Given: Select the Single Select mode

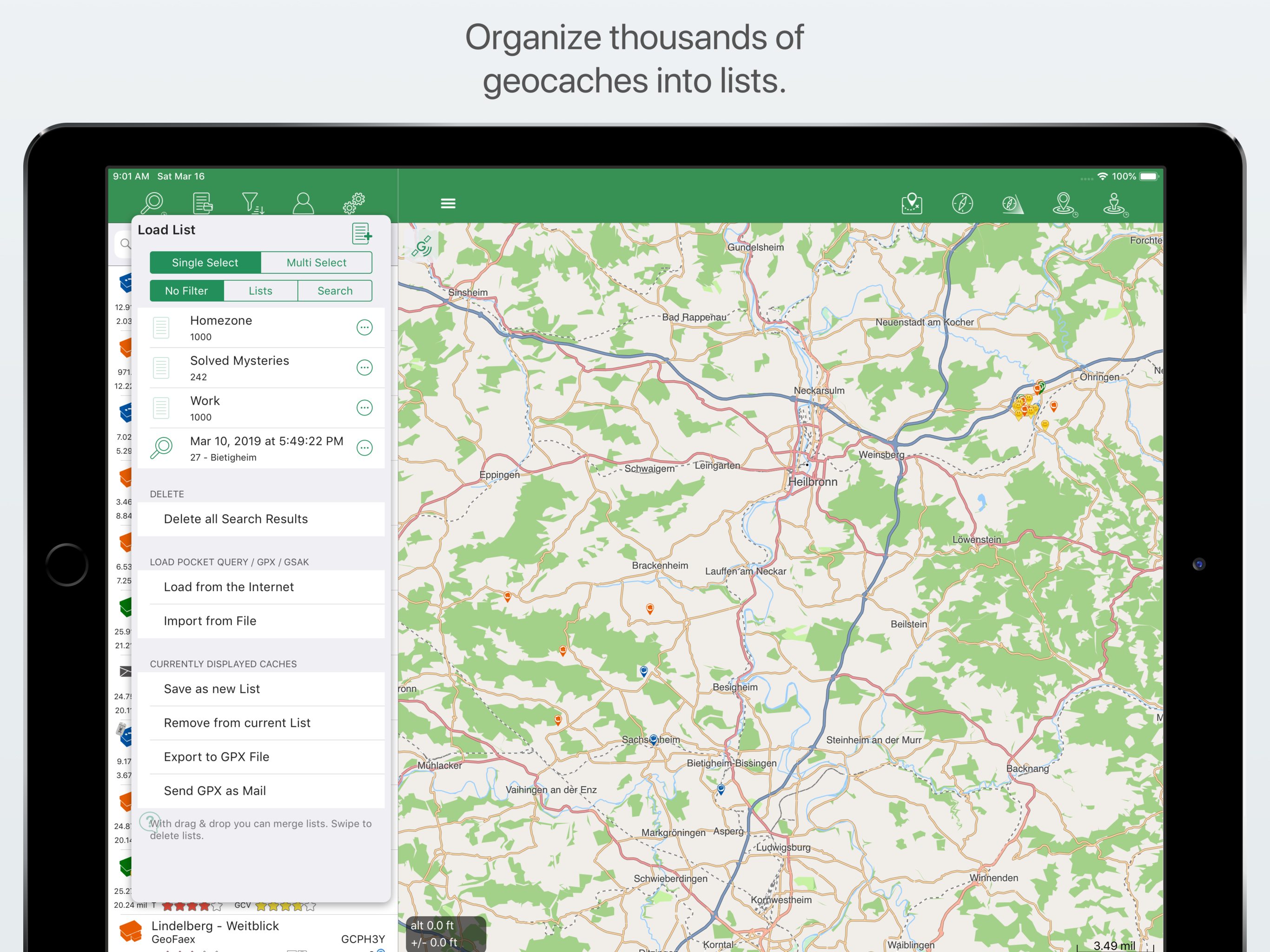Looking at the screenshot, I should (205, 262).
